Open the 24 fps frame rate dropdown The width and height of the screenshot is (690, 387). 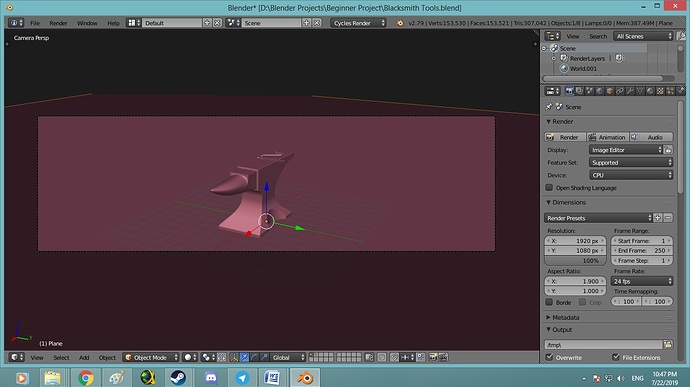tap(642, 281)
